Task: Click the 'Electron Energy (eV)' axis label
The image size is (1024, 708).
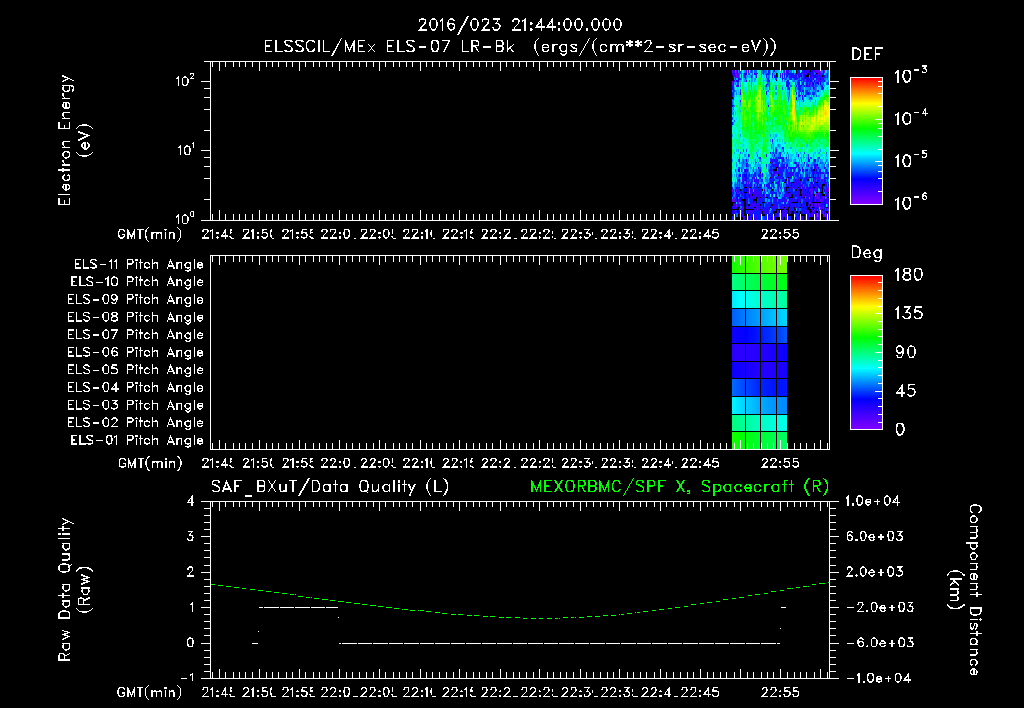Action: [x=74, y=140]
